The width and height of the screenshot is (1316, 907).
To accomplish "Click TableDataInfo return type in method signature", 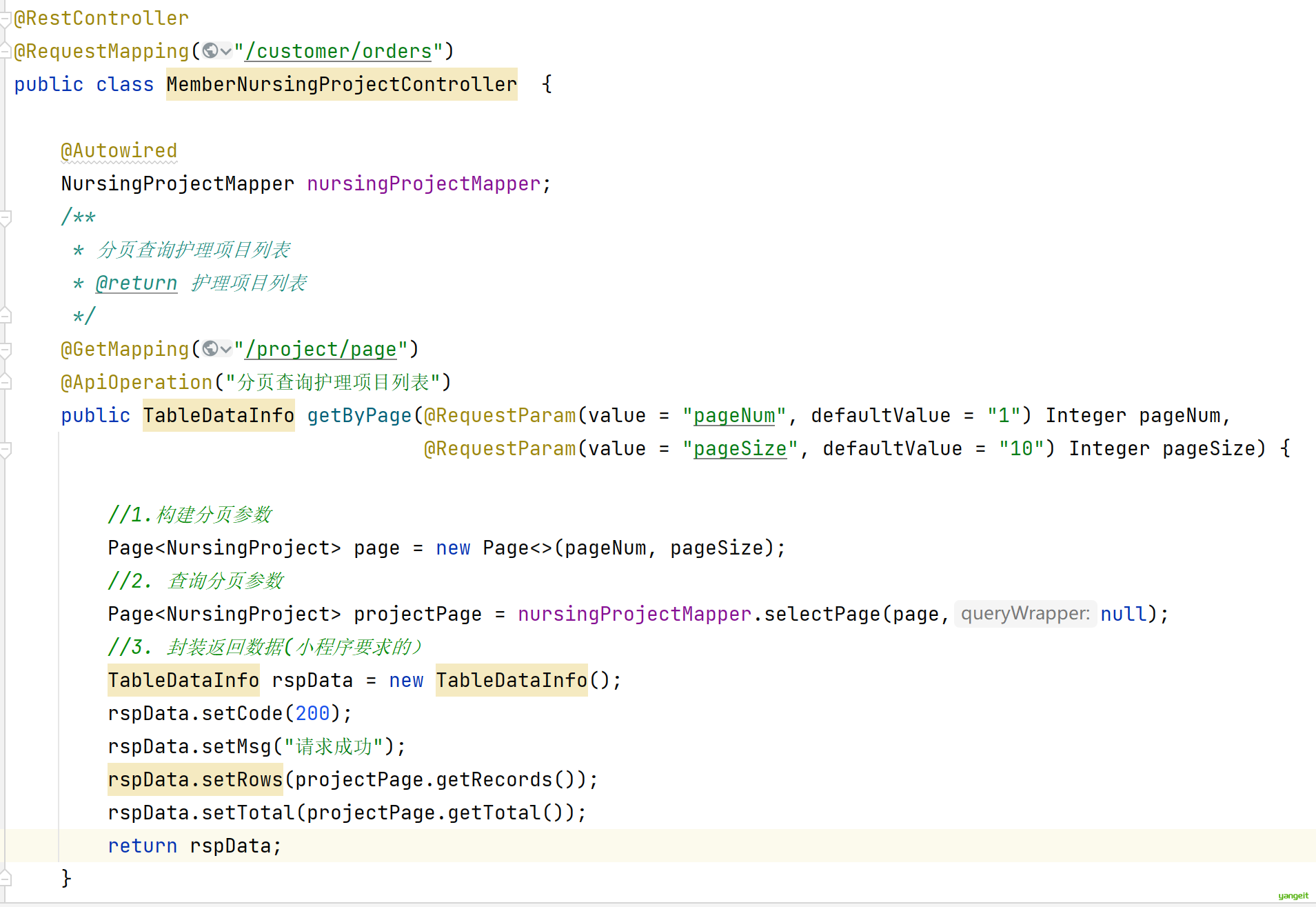I will point(219,415).
